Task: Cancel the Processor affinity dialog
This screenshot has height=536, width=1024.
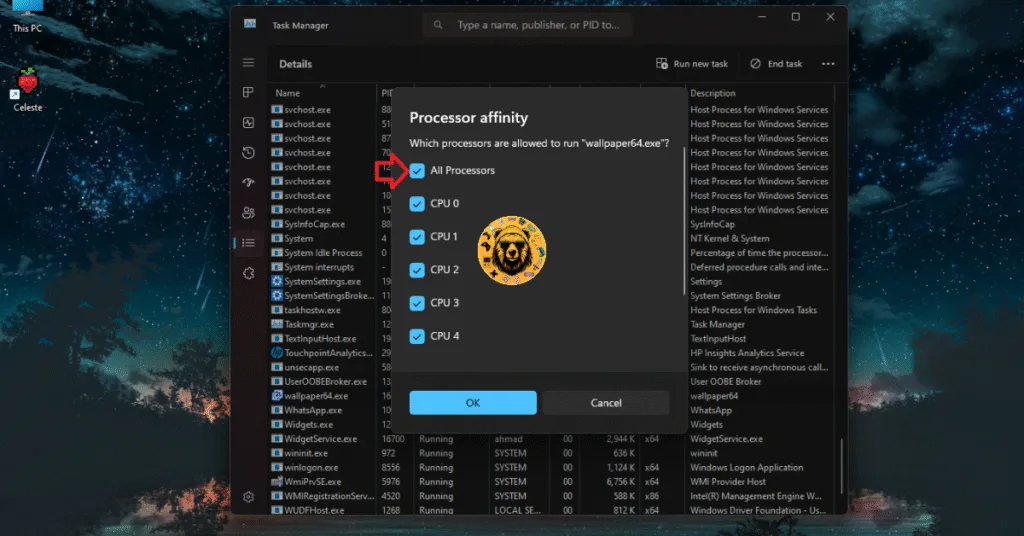Action: [606, 403]
